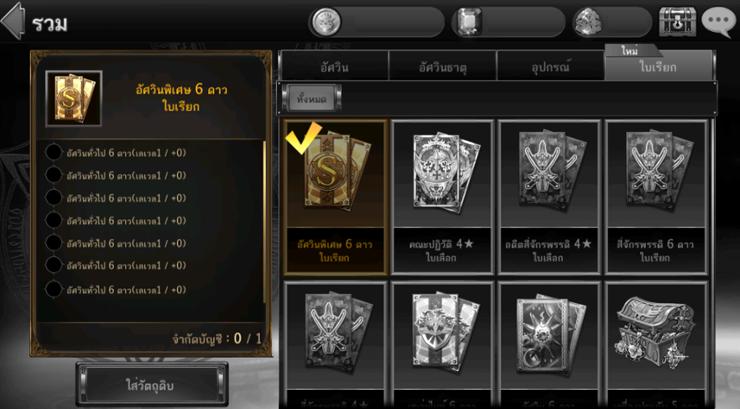Tap the crystal cluster currency icon

point(588,22)
